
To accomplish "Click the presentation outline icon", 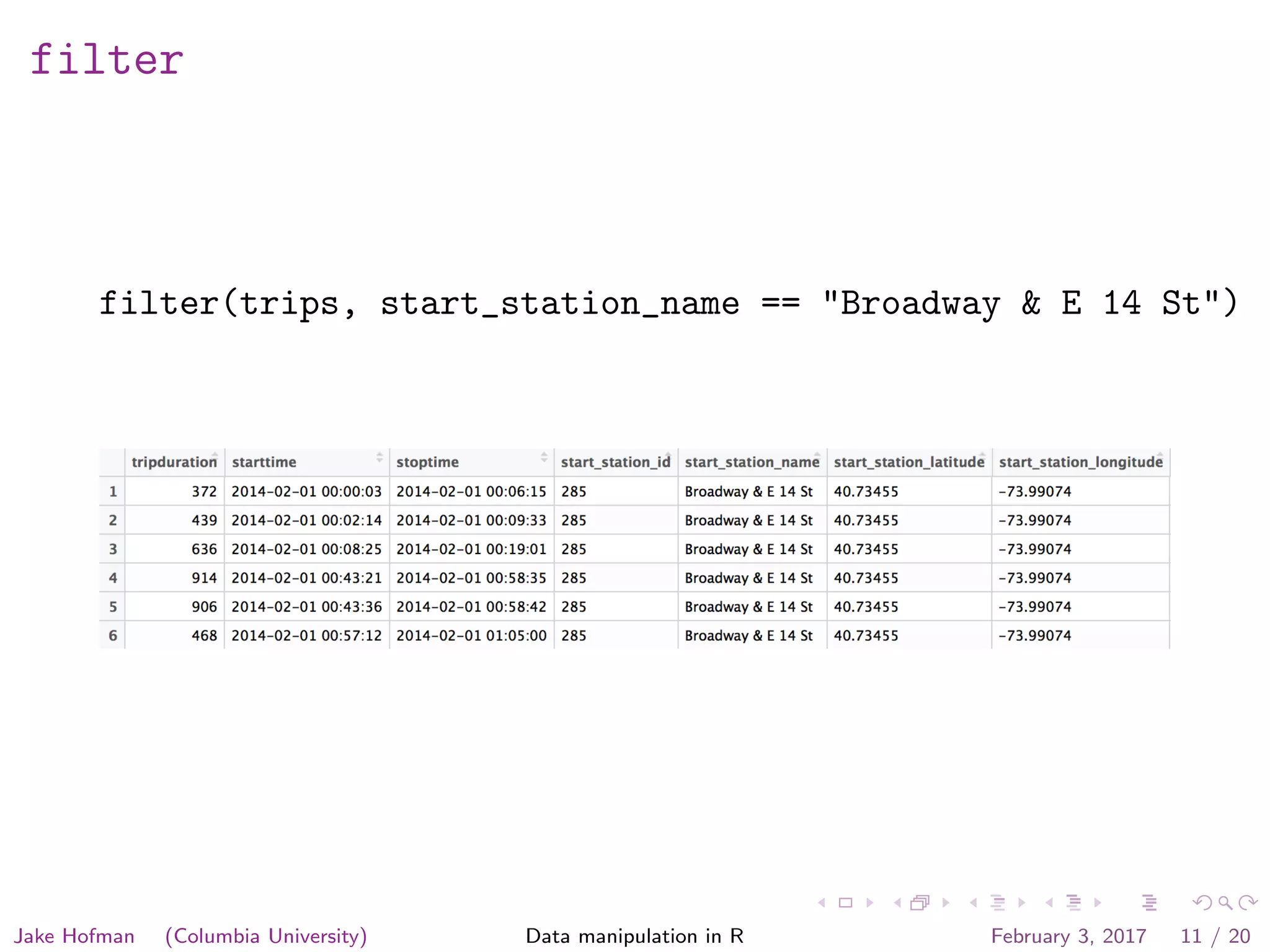I will 1149,903.
